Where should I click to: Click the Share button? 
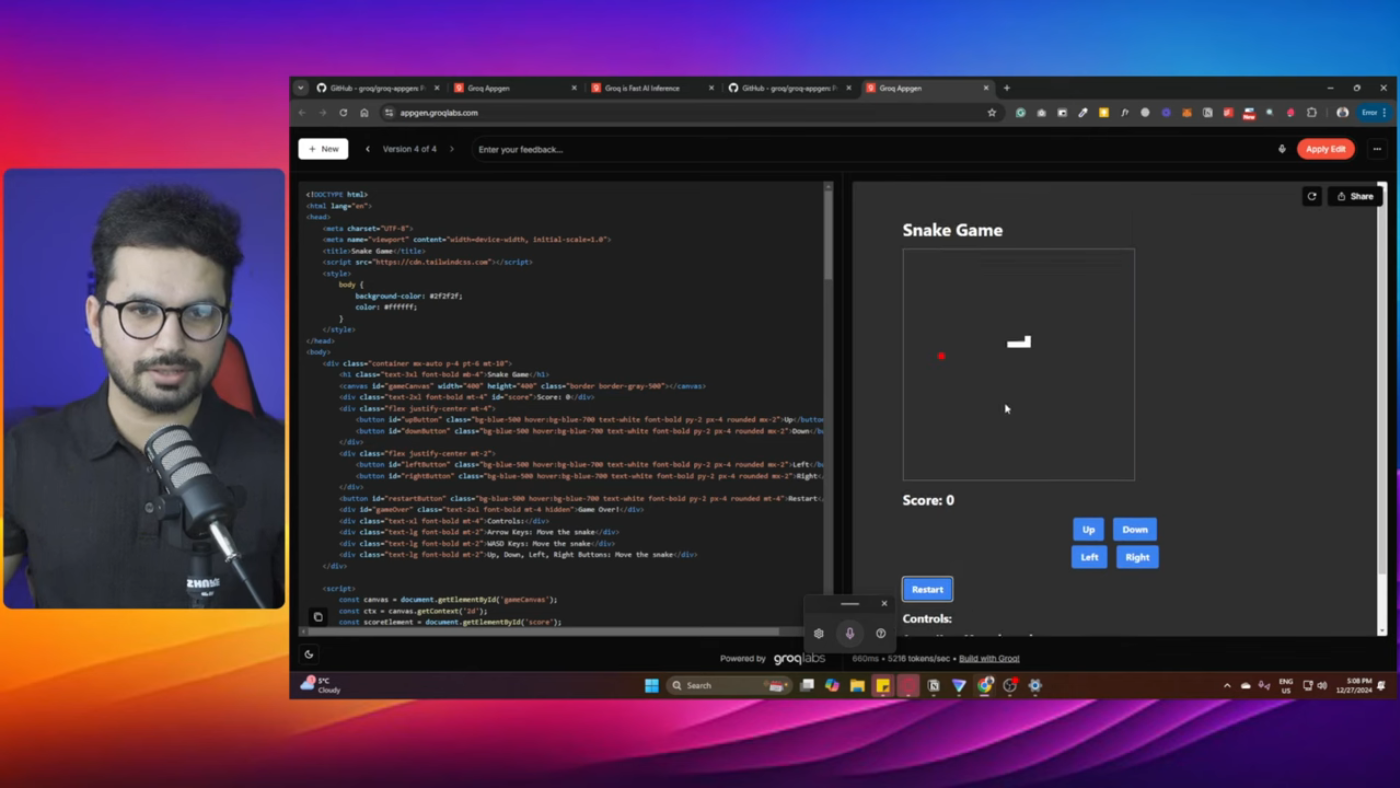[x=1355, y=196]
